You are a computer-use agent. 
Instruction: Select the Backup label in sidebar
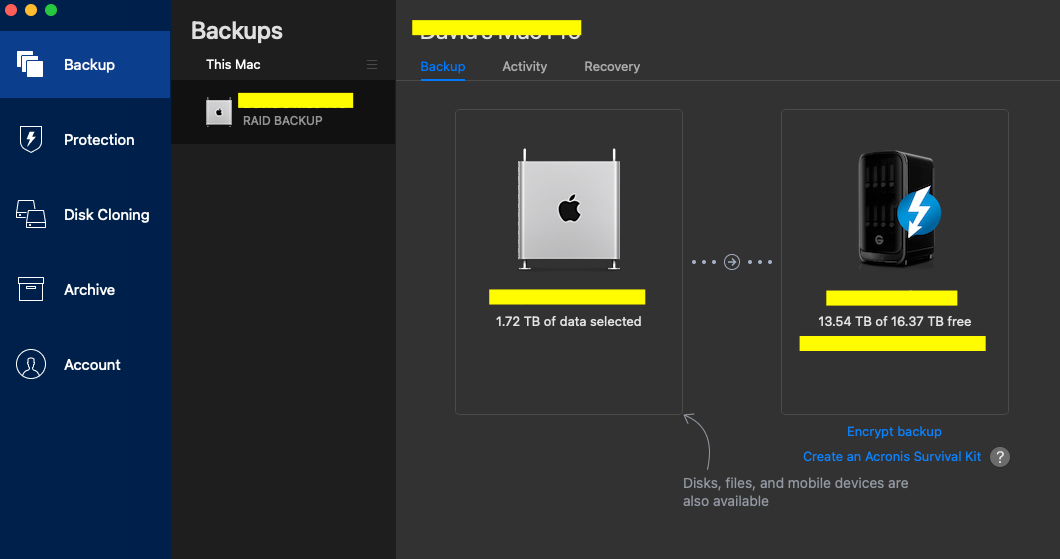[x=89, y=65]
